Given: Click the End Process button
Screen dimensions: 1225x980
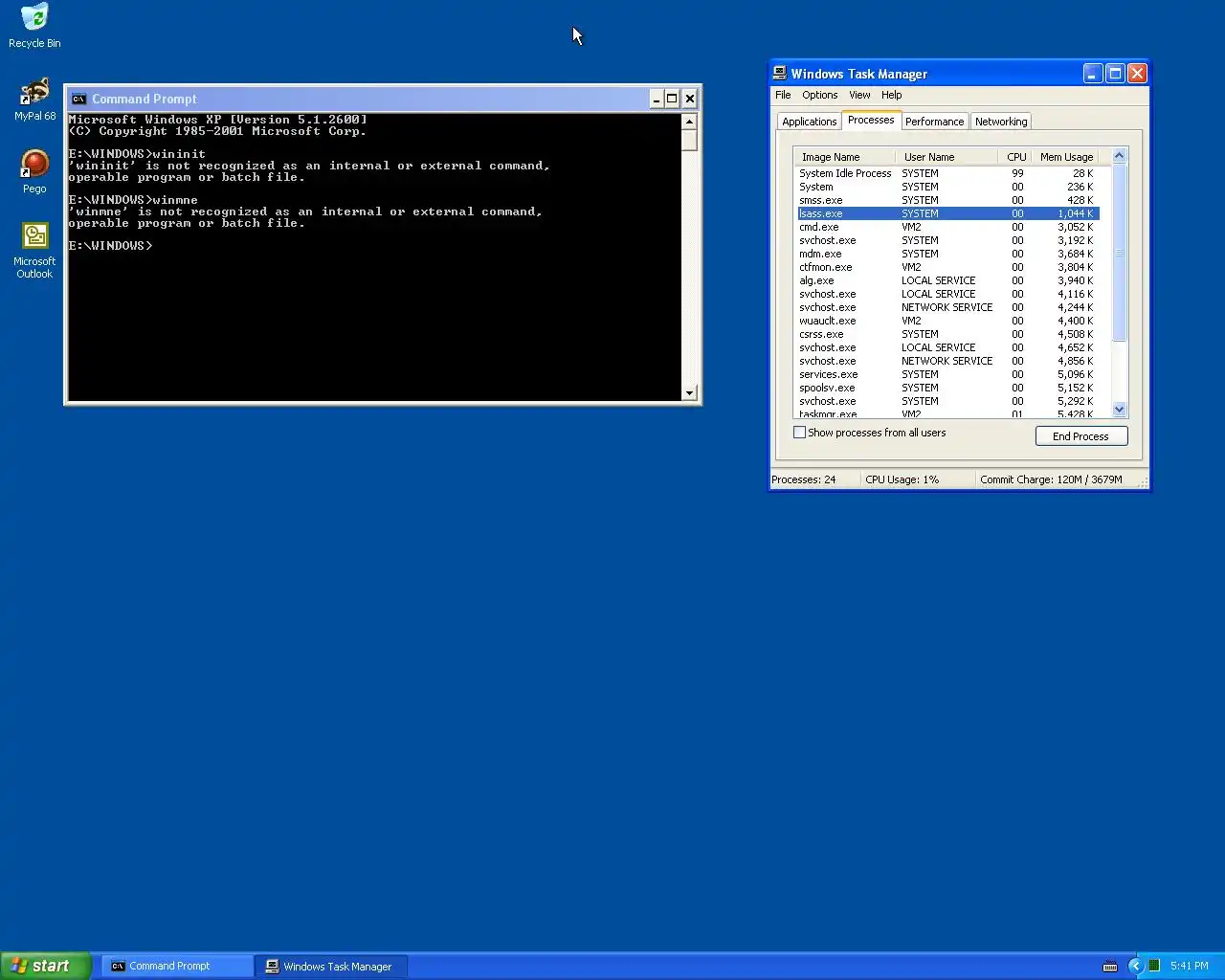Looking at the screenshot, I should click(1081, 436).
